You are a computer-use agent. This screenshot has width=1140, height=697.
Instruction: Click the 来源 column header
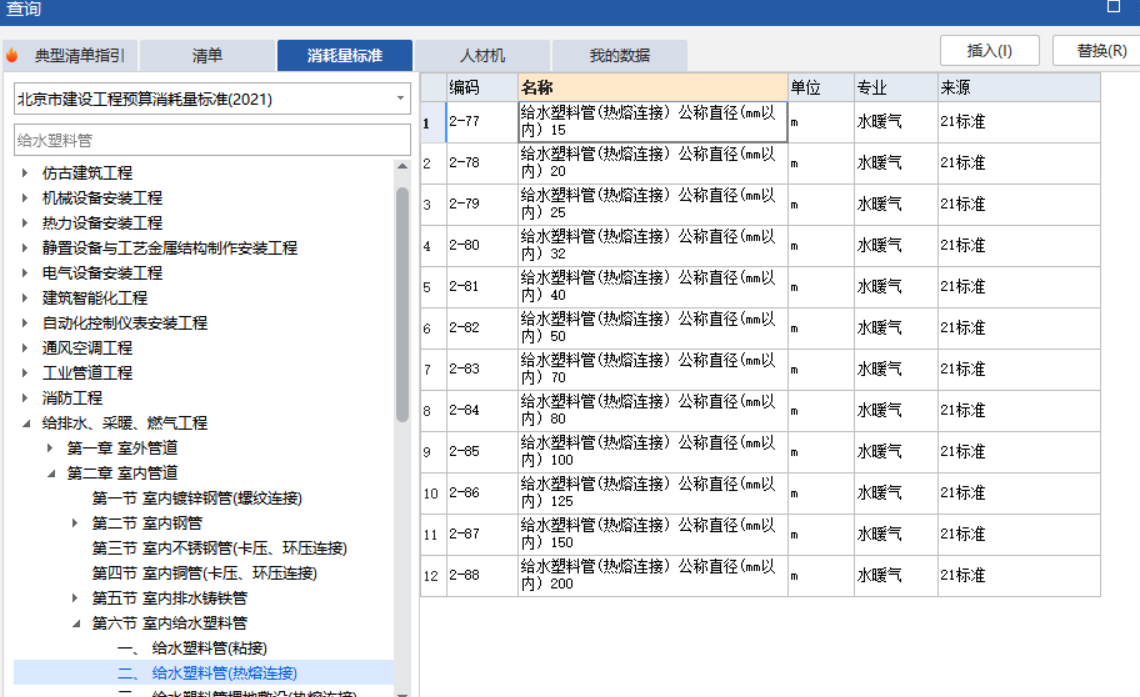[x=1019, y=87]
